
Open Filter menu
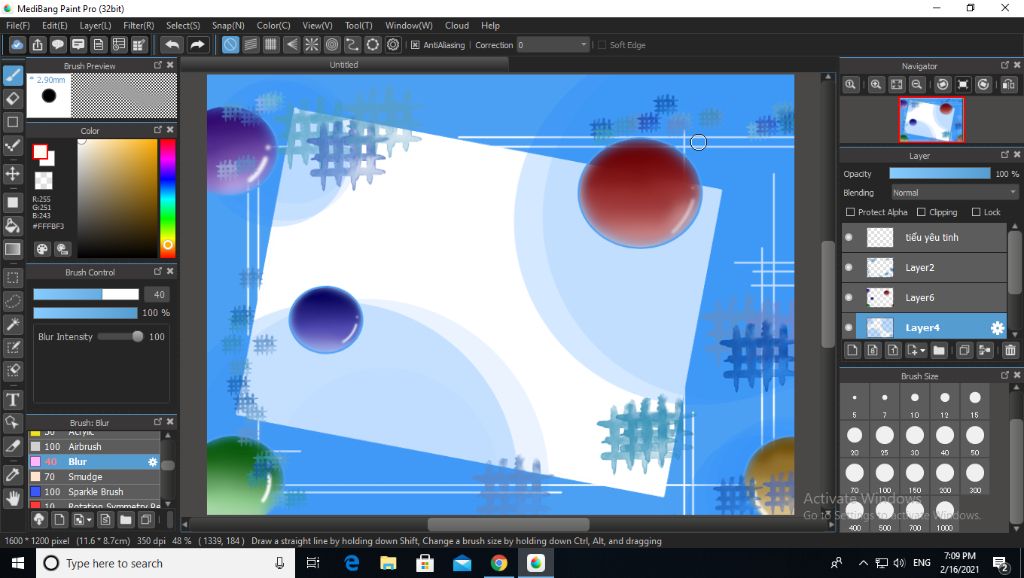tap(138, 25)
